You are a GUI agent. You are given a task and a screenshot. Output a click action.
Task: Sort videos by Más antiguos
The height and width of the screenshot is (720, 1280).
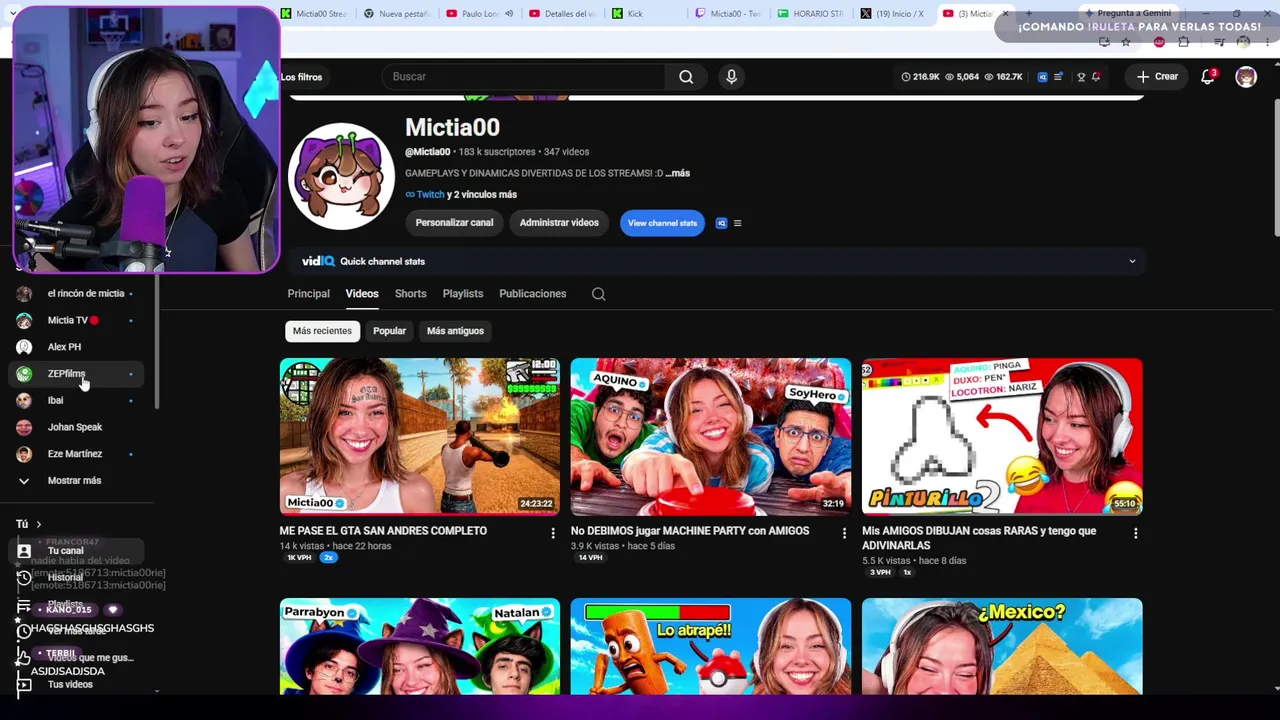coord(455,331)
